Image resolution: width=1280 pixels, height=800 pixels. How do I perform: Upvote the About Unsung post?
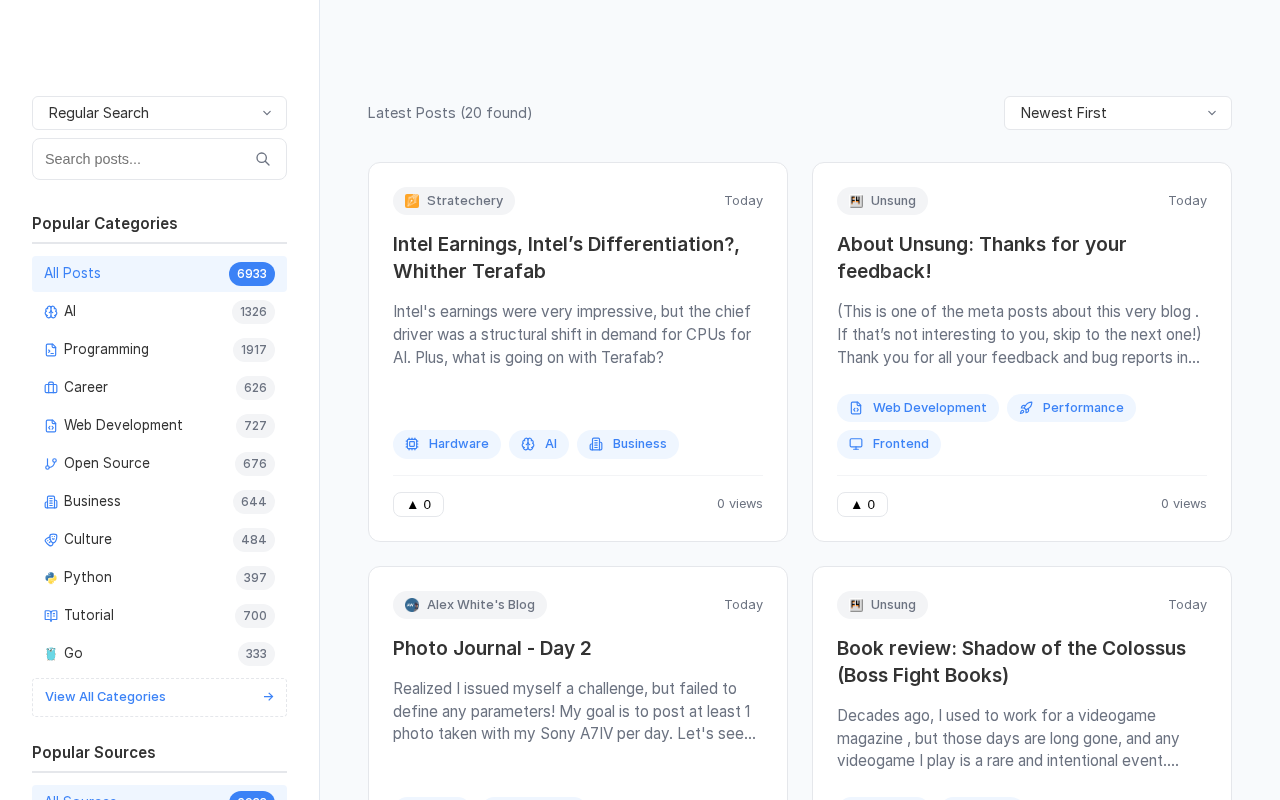pyautogui.click(x=862, y=505)
